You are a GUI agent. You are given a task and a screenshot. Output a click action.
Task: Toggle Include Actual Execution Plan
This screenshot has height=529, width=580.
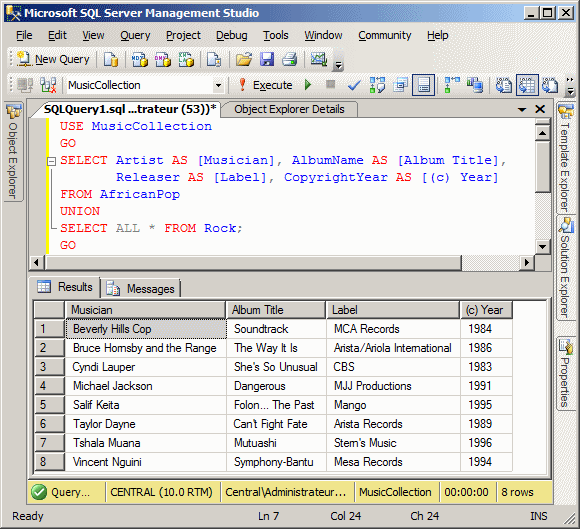(452, 85)
